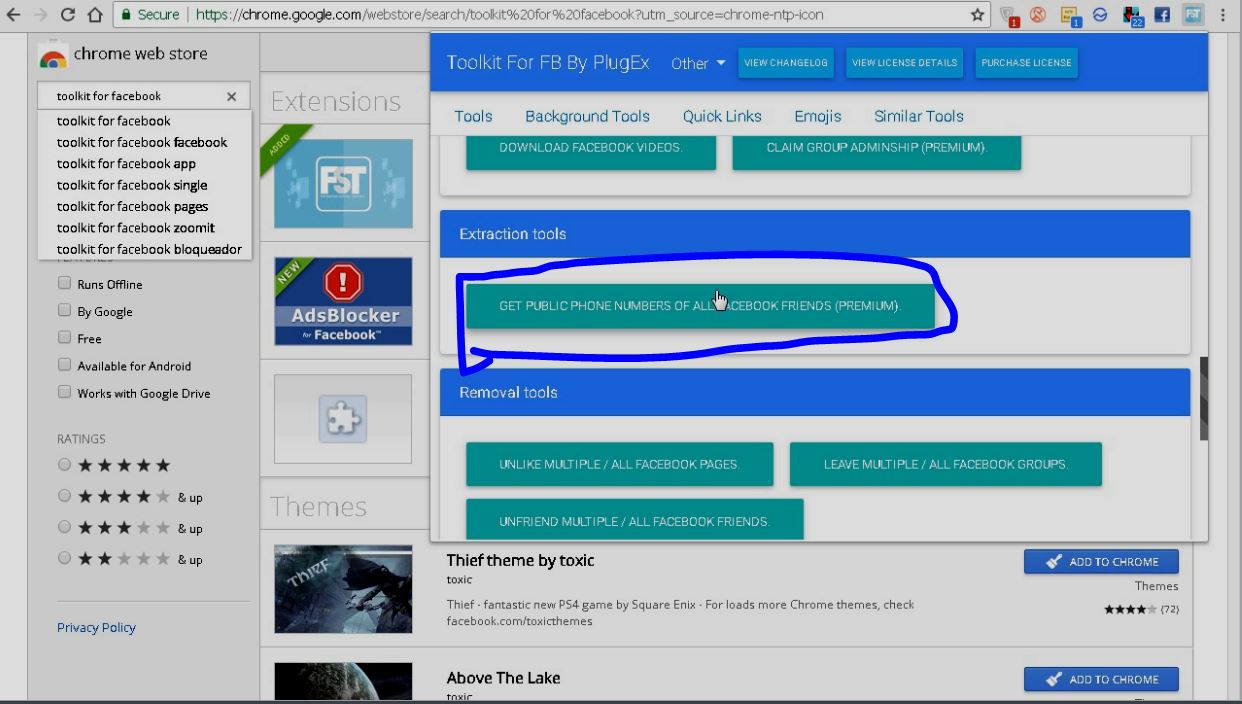Open the 'Thief theme by toxic' title

[x=520, y=561]
